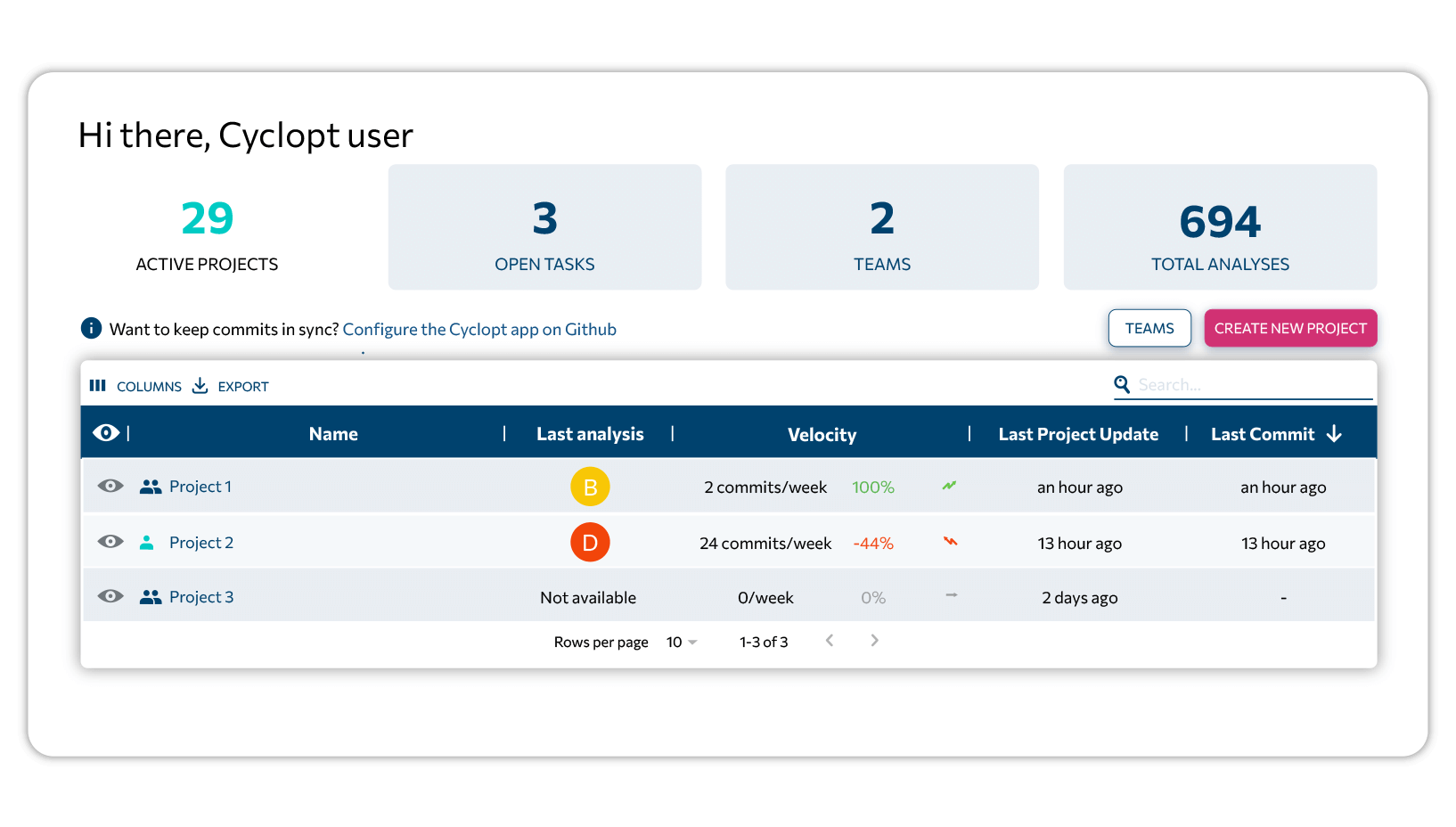
Task: Click the next page chevron
Action: [874, 640]
